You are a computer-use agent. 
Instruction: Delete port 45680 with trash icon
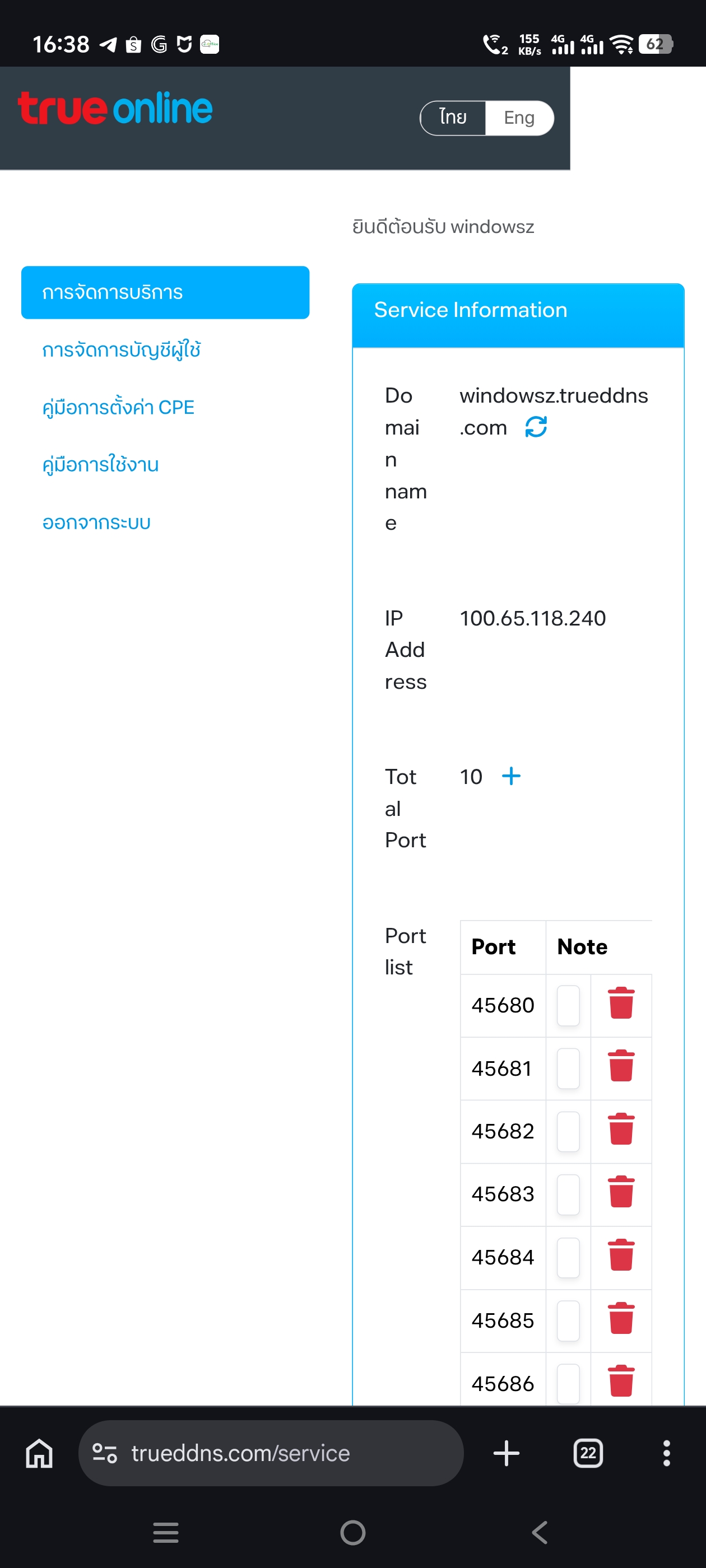coord(621,1002)
